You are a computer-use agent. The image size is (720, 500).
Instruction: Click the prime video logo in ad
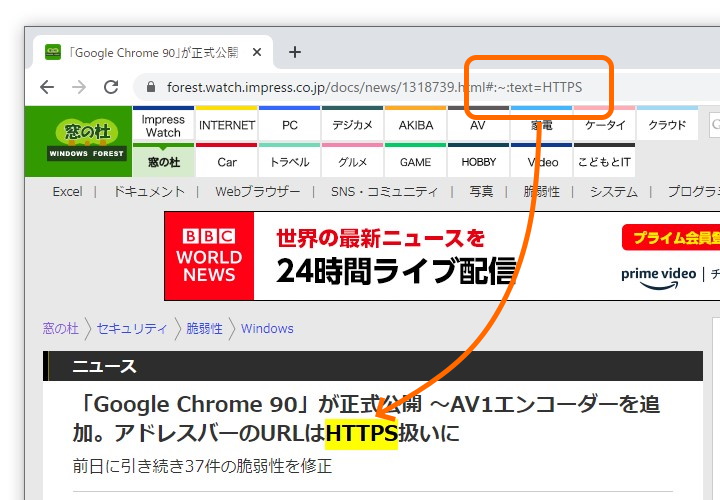[658, 278]
